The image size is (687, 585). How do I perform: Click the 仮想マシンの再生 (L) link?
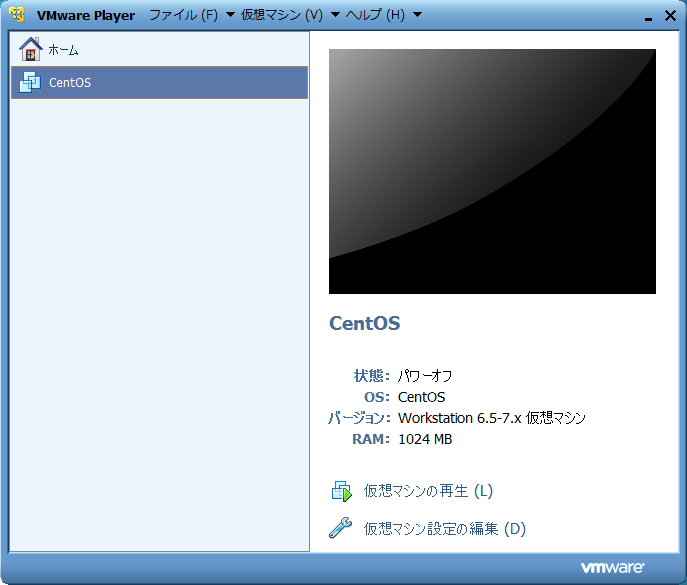[x=428, y=491]
